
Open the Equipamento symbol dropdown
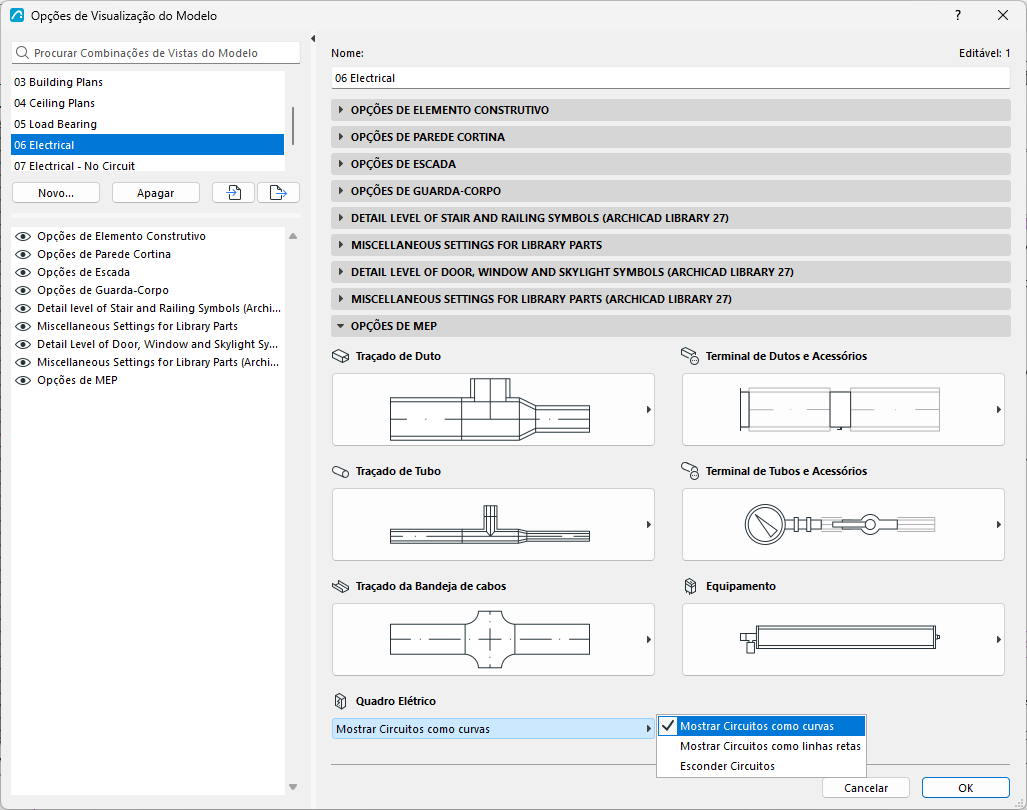pos(843,639)
